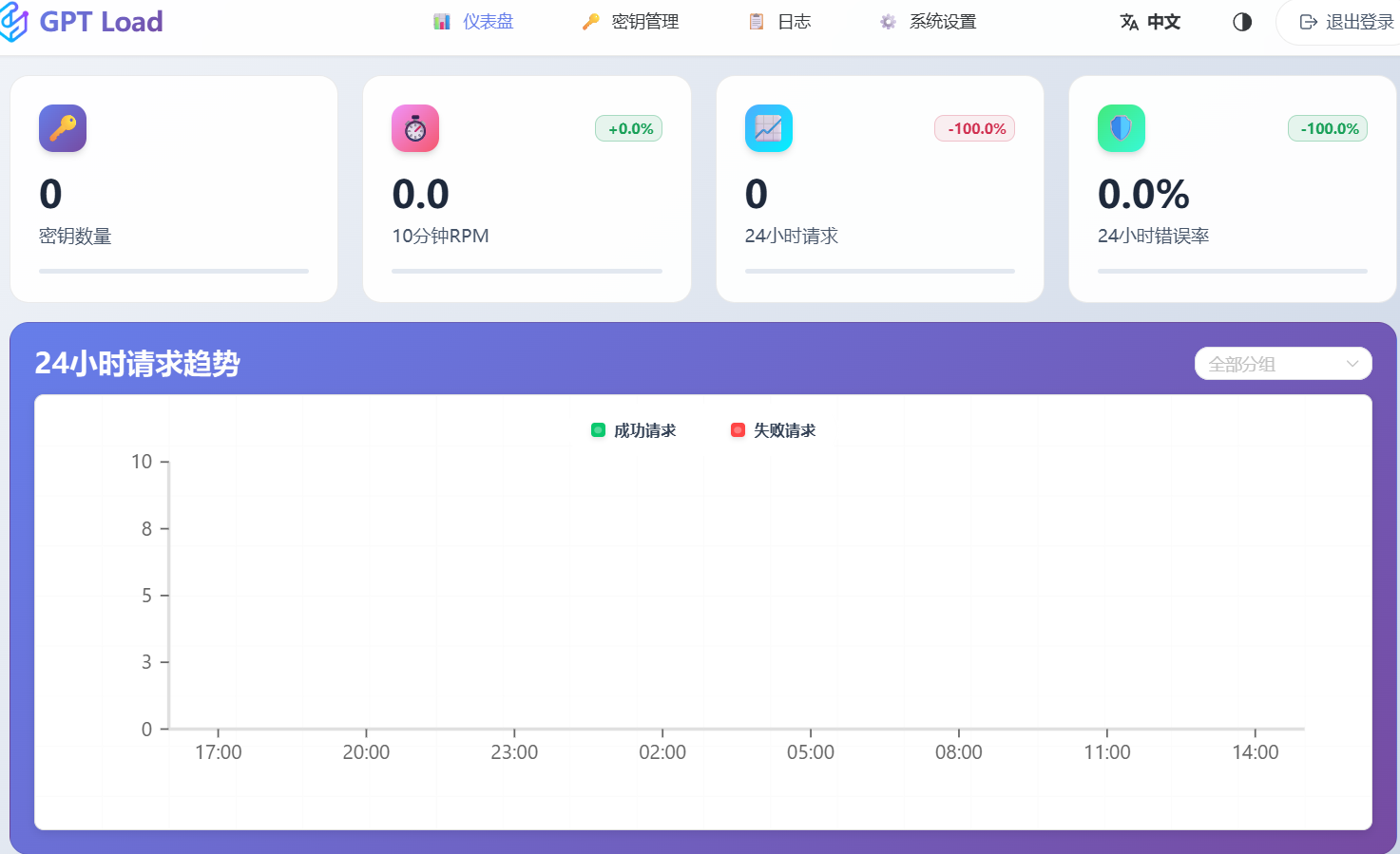Click the progress bar under 密钥数量
Screen dimensions: 1400x854
pyautogui.click(x=174, y=271)
